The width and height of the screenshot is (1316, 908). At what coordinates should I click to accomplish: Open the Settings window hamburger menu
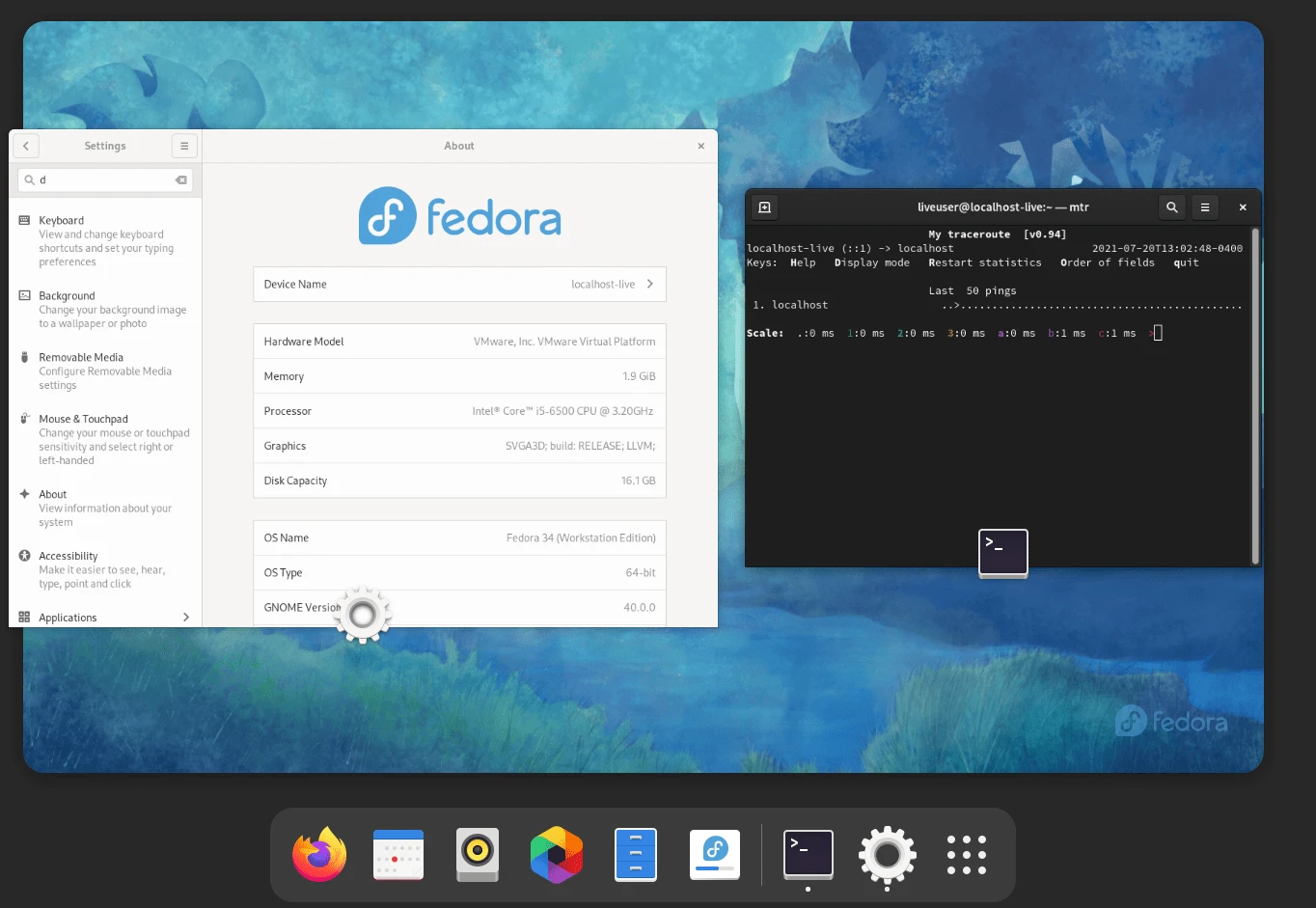point(184,146)
